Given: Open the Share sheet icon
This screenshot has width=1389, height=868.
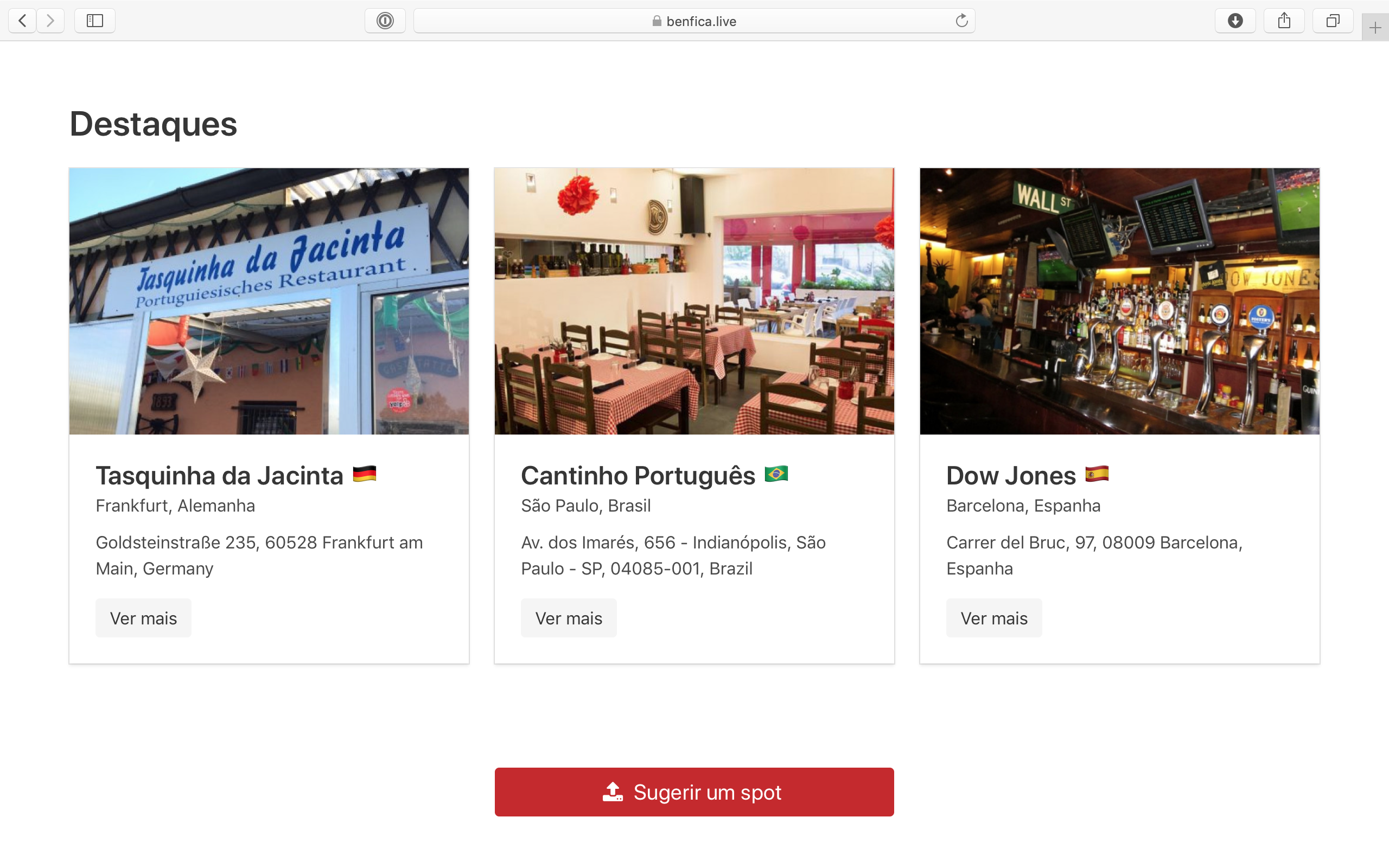Looking at the screenshot, I should pos(1284,21).
